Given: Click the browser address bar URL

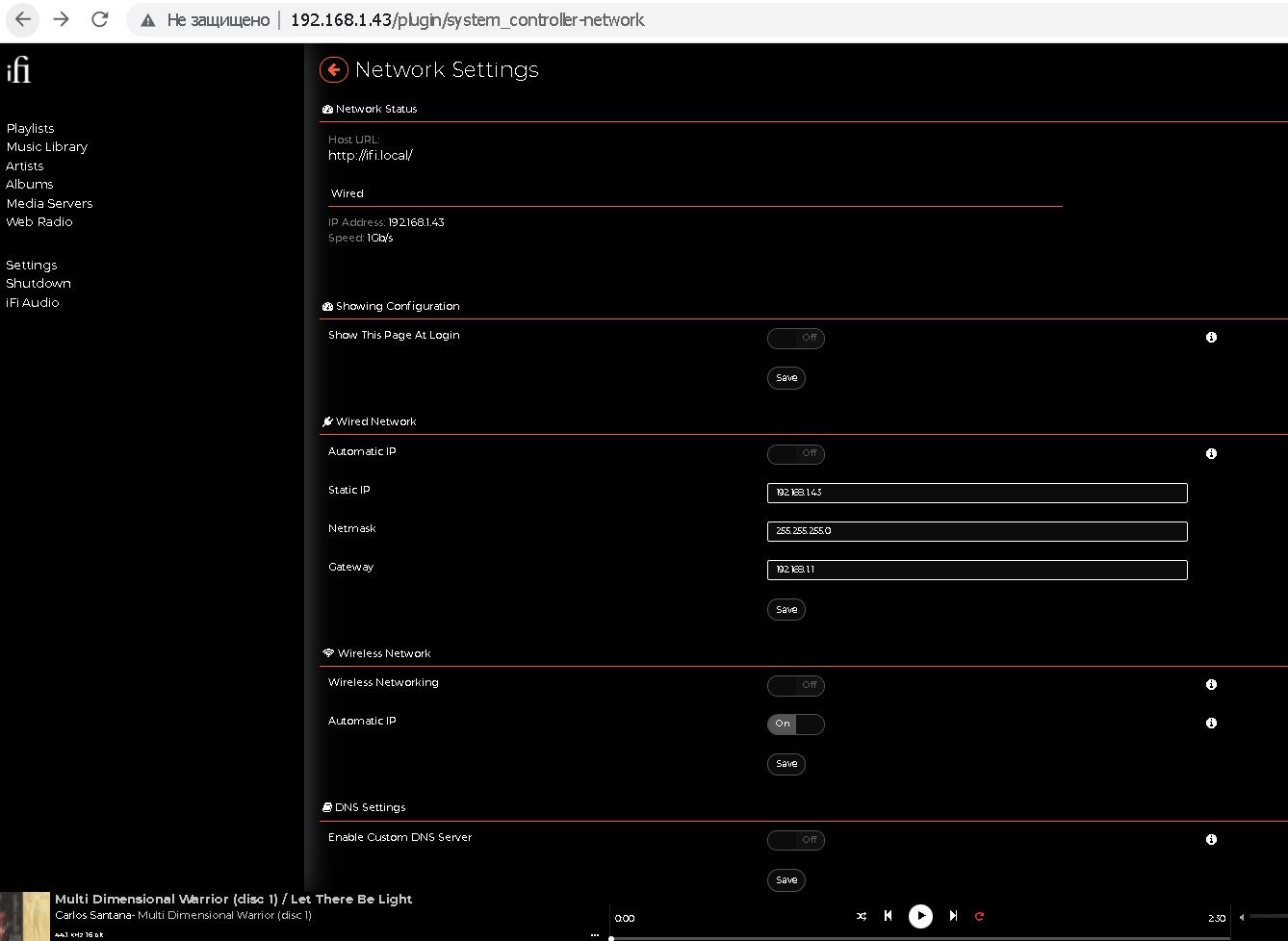Looking at the screenshot, I should (467, 20).
